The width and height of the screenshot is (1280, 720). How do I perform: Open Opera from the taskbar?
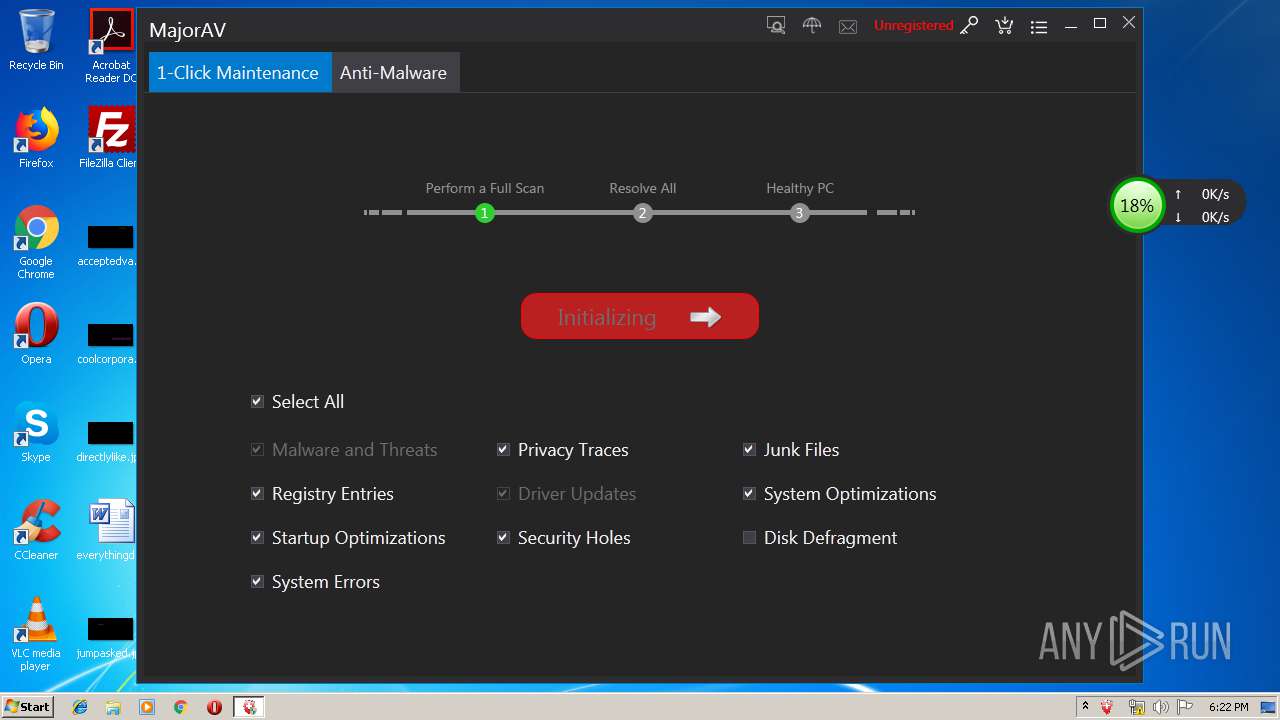214,707
